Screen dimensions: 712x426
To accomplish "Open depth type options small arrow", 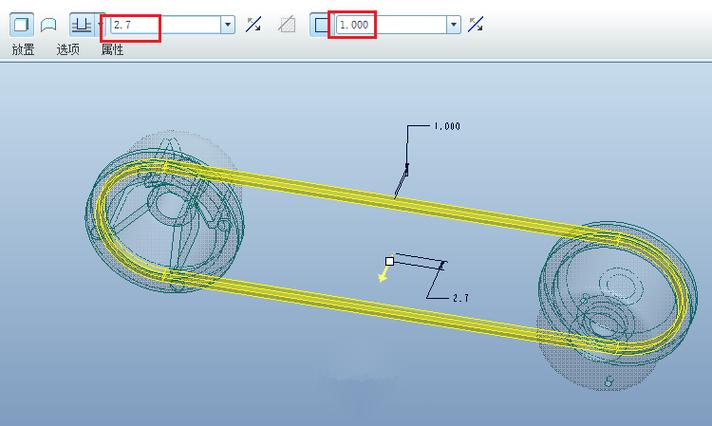I will click(x=100, y=24).
